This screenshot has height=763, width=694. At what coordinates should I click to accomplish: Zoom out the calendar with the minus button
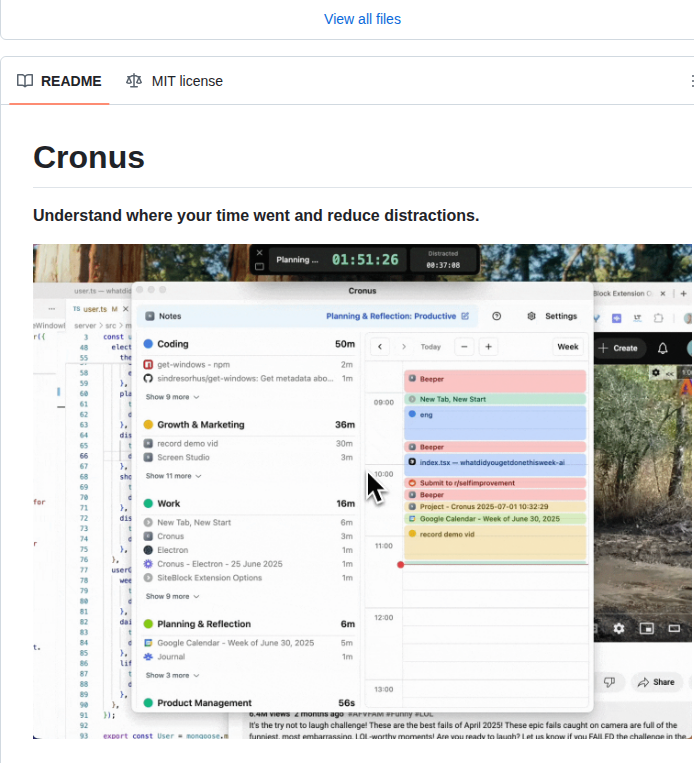click(464, 346)
